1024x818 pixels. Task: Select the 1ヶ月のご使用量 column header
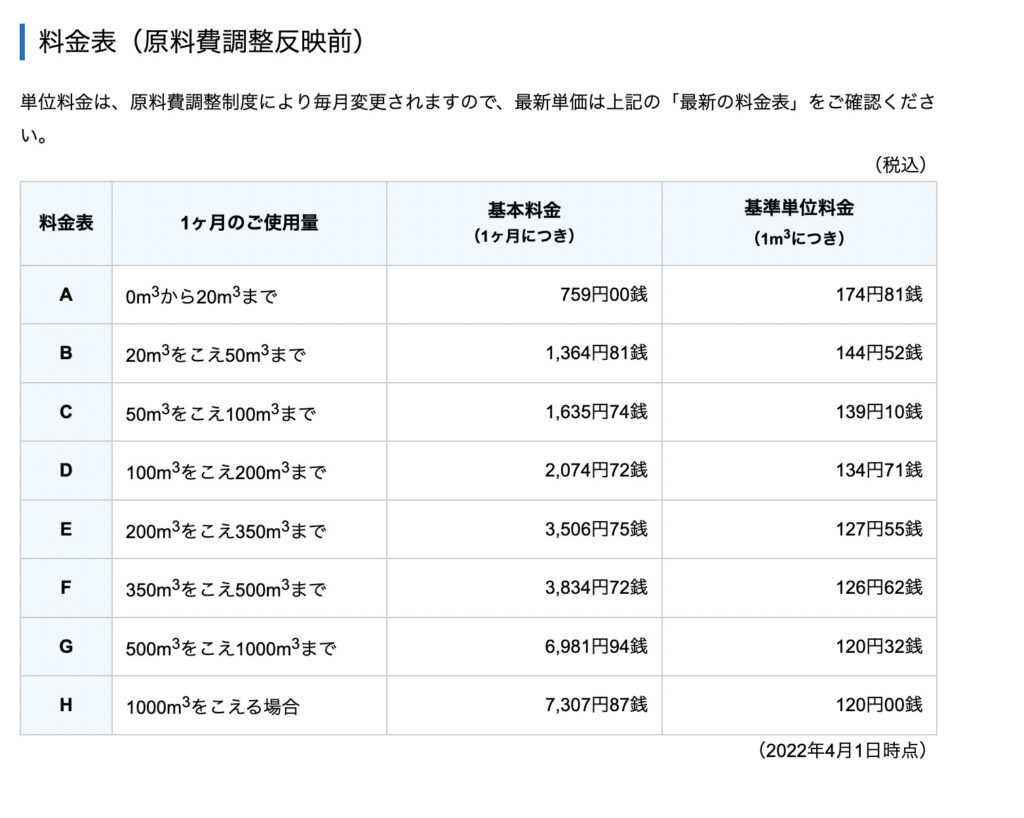(x=249, y=223)
